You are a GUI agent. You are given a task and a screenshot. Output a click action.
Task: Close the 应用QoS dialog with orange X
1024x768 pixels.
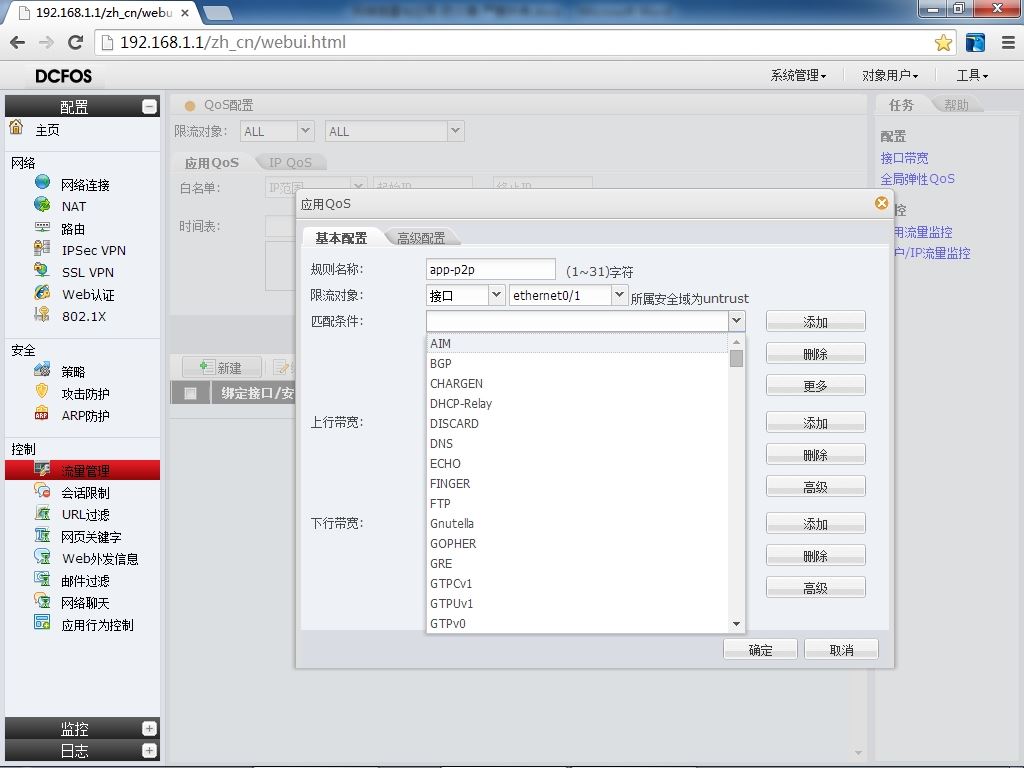tap(881, 203)
